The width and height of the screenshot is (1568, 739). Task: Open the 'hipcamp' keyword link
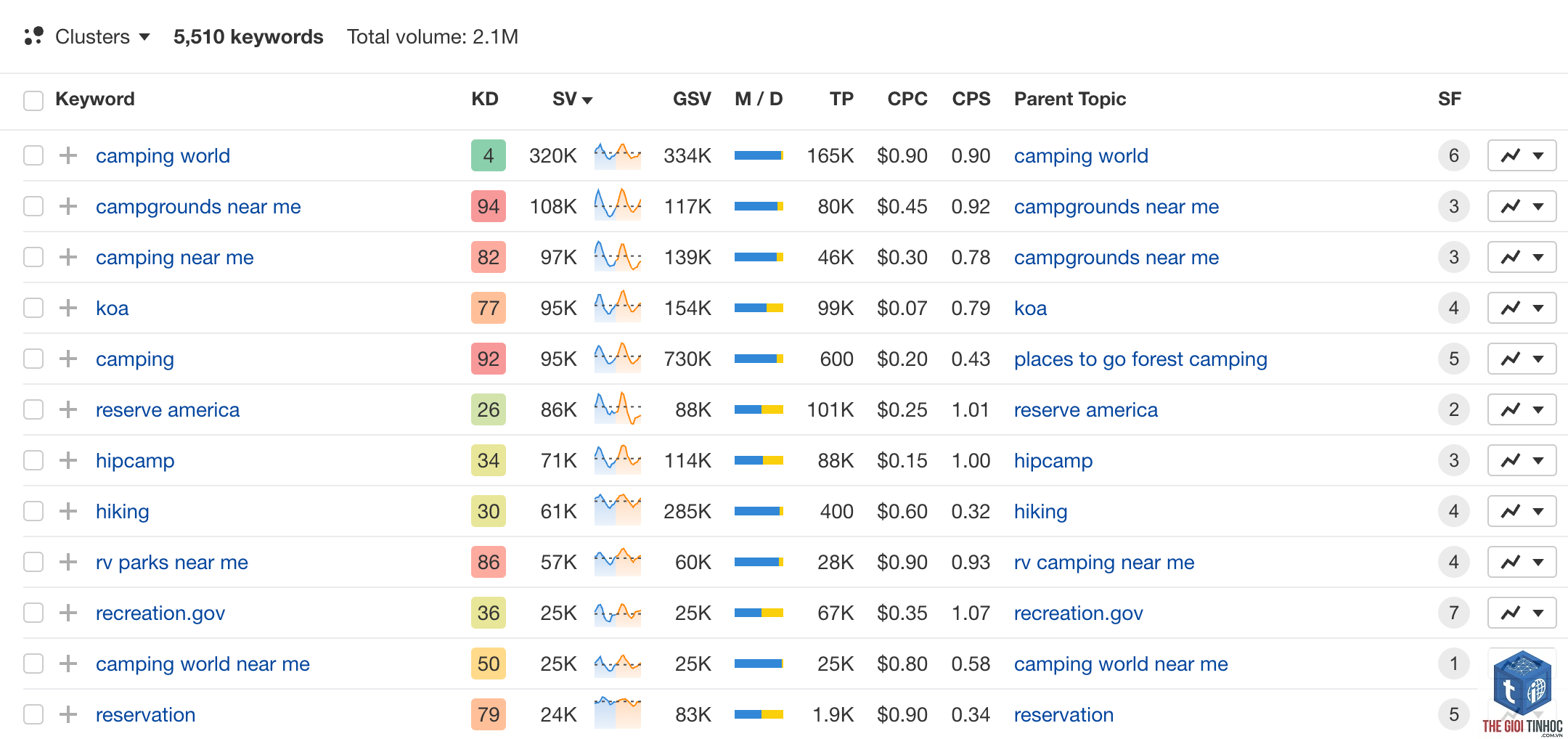coord(135,460)
